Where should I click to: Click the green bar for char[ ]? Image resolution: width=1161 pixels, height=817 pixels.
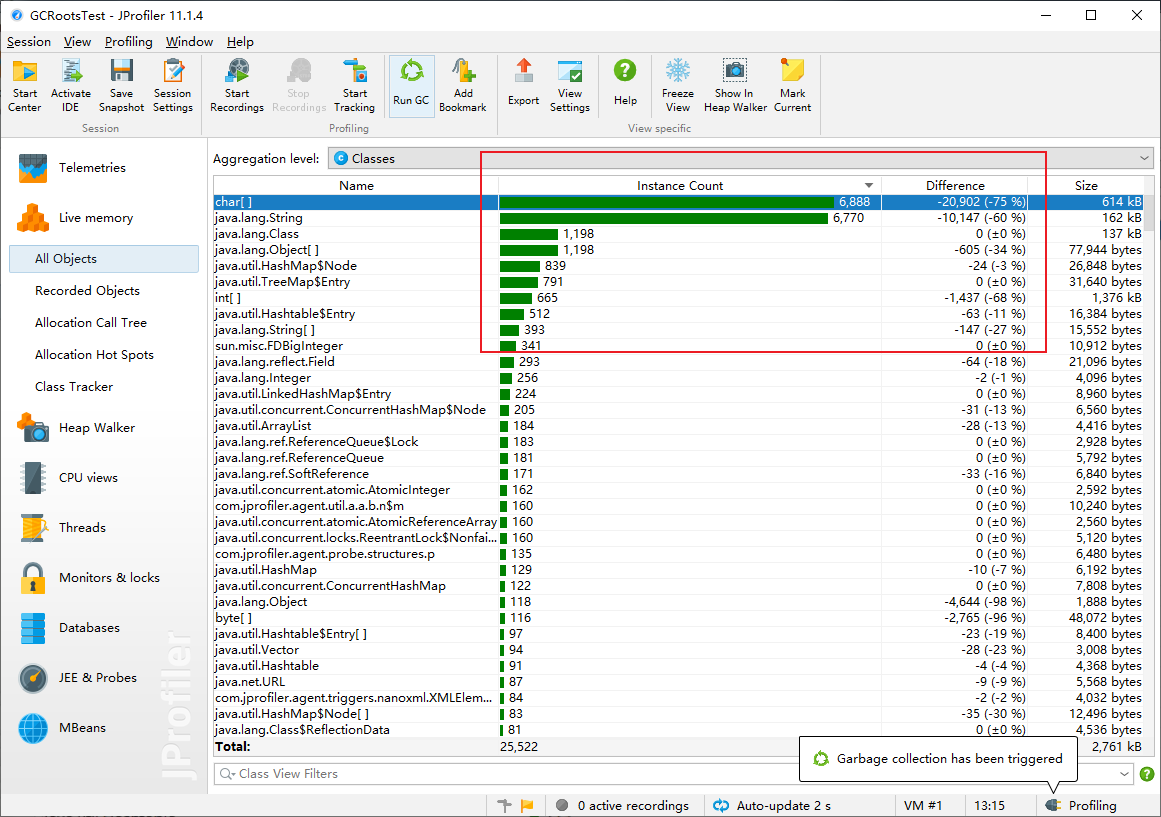click(666, 202)
